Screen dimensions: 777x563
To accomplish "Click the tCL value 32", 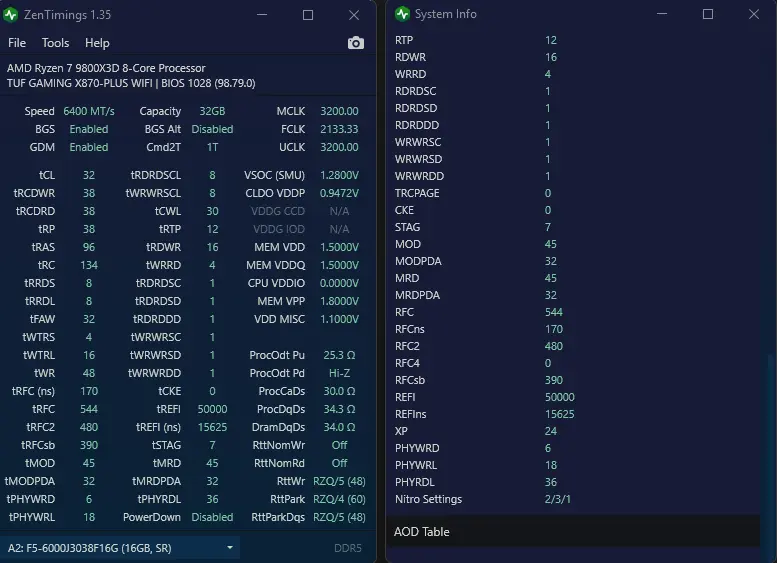I will coord(89,175).
